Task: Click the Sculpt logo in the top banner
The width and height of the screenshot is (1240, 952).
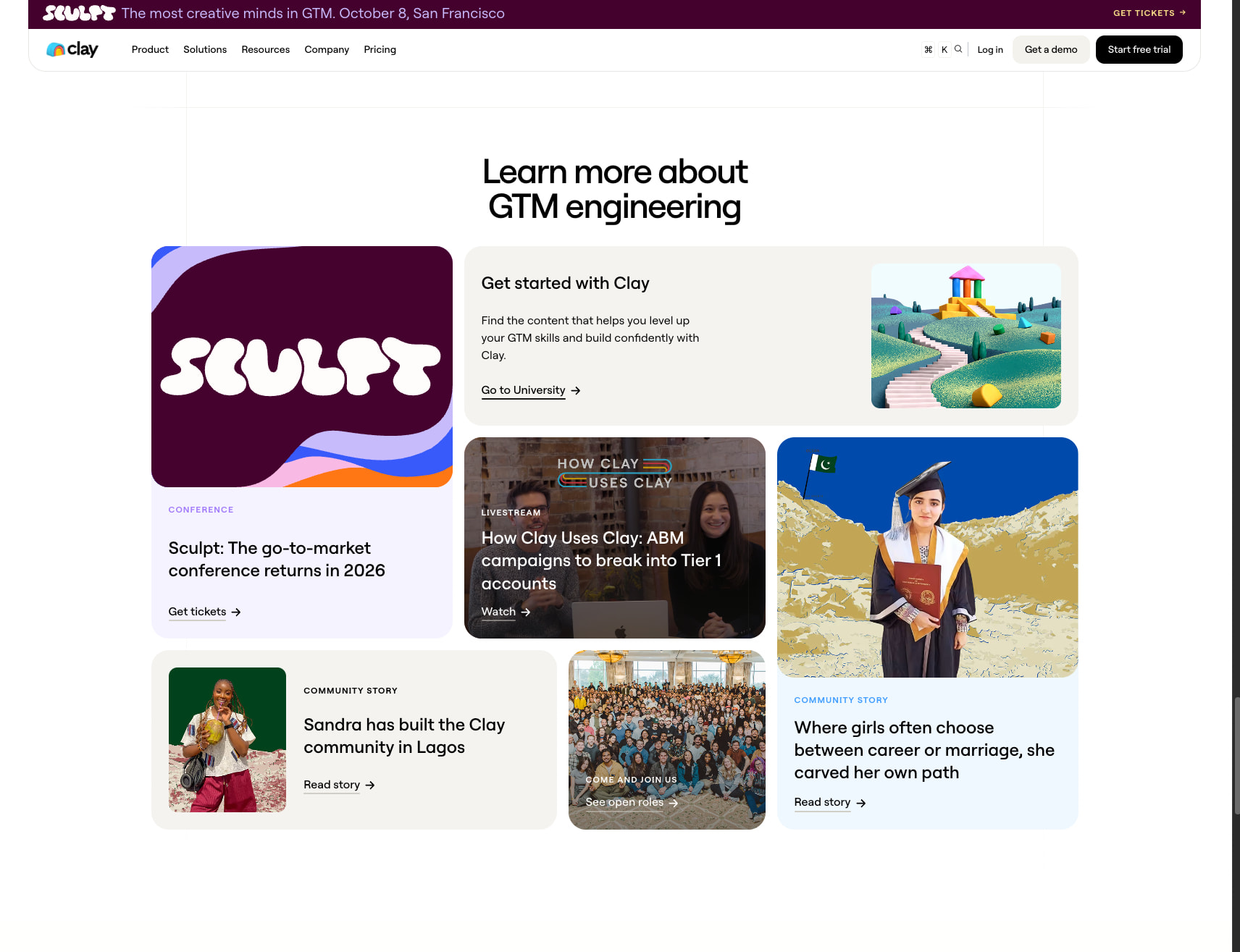Action: (x=79, y=13)
